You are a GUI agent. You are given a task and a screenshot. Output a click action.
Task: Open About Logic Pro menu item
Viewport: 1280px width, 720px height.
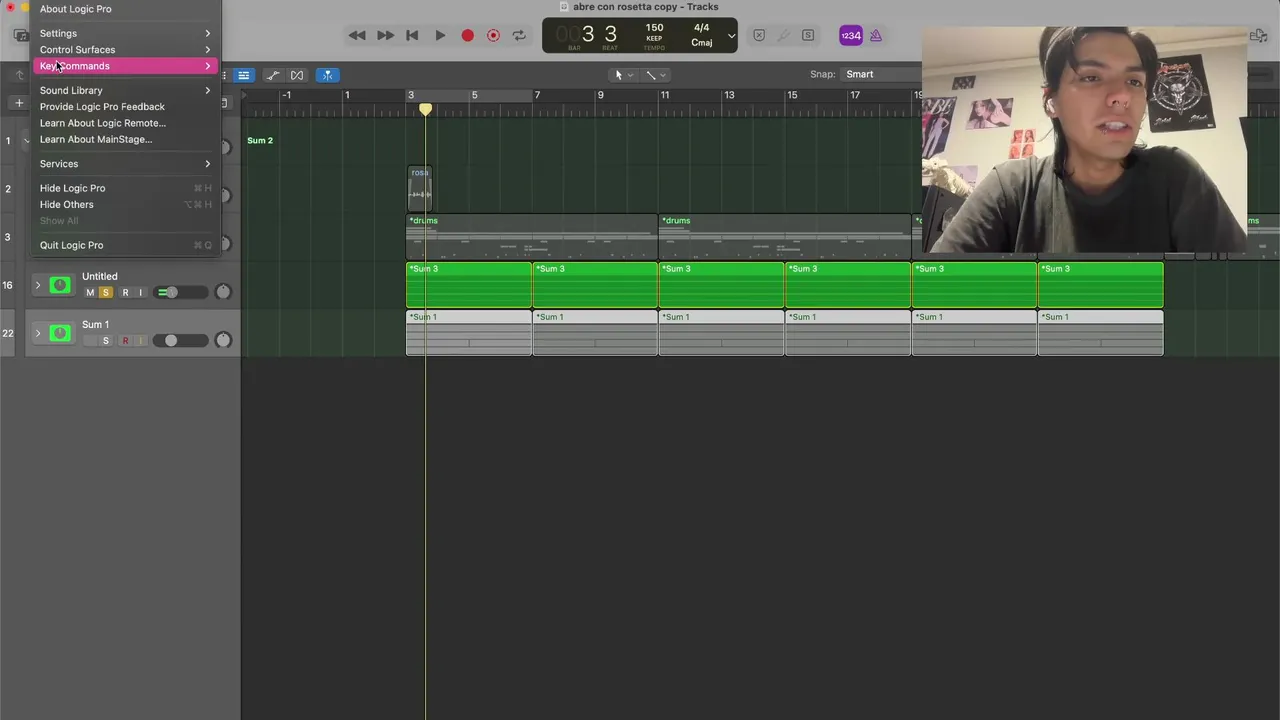(125, 9)
